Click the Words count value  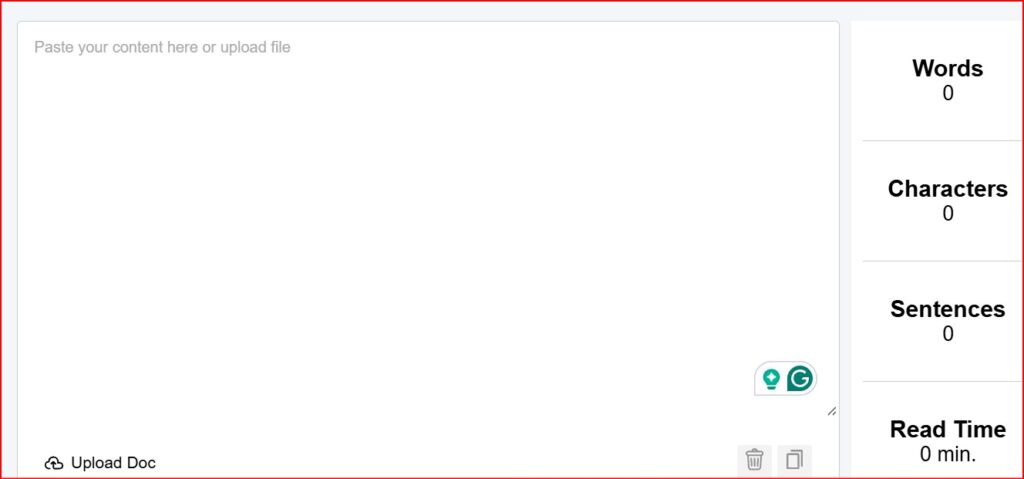point(948,93)
